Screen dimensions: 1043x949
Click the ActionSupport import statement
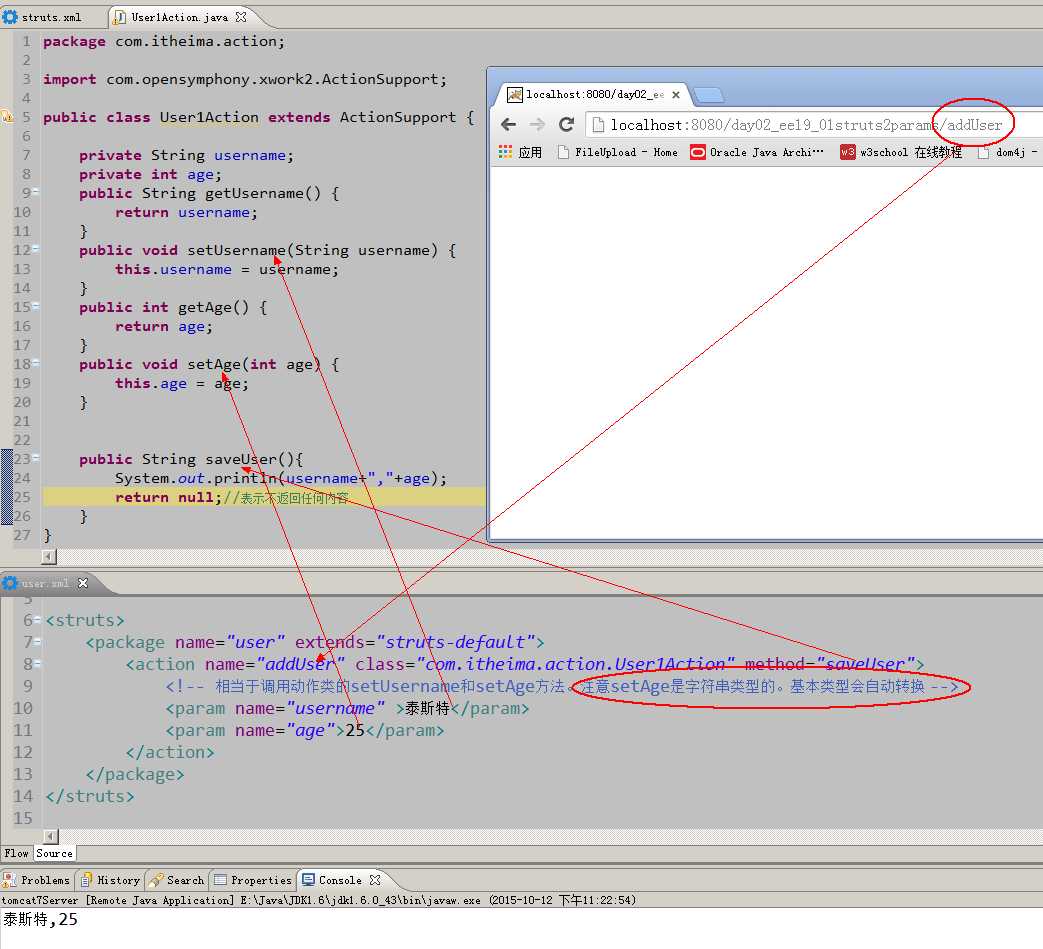tap(245, 79)
